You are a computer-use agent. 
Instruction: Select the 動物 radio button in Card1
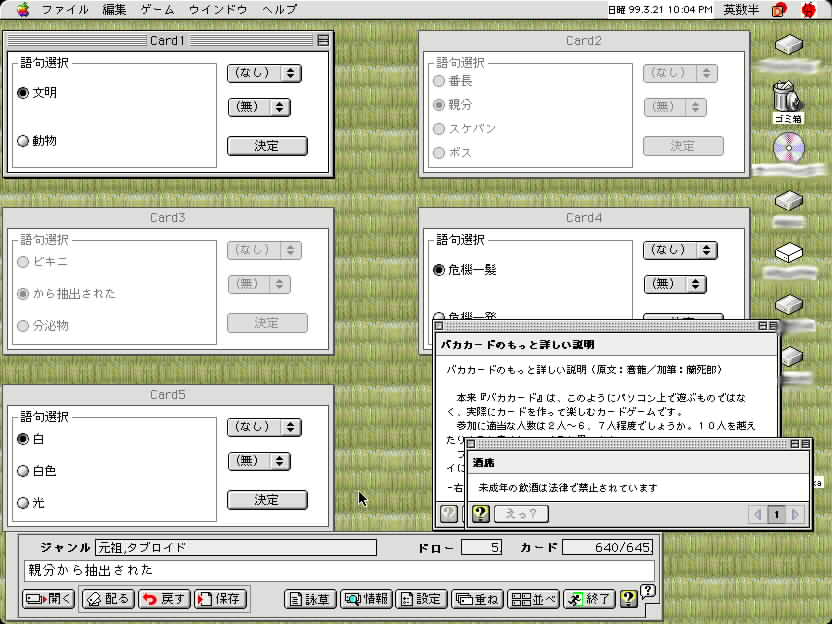click(x=23, y=141)
